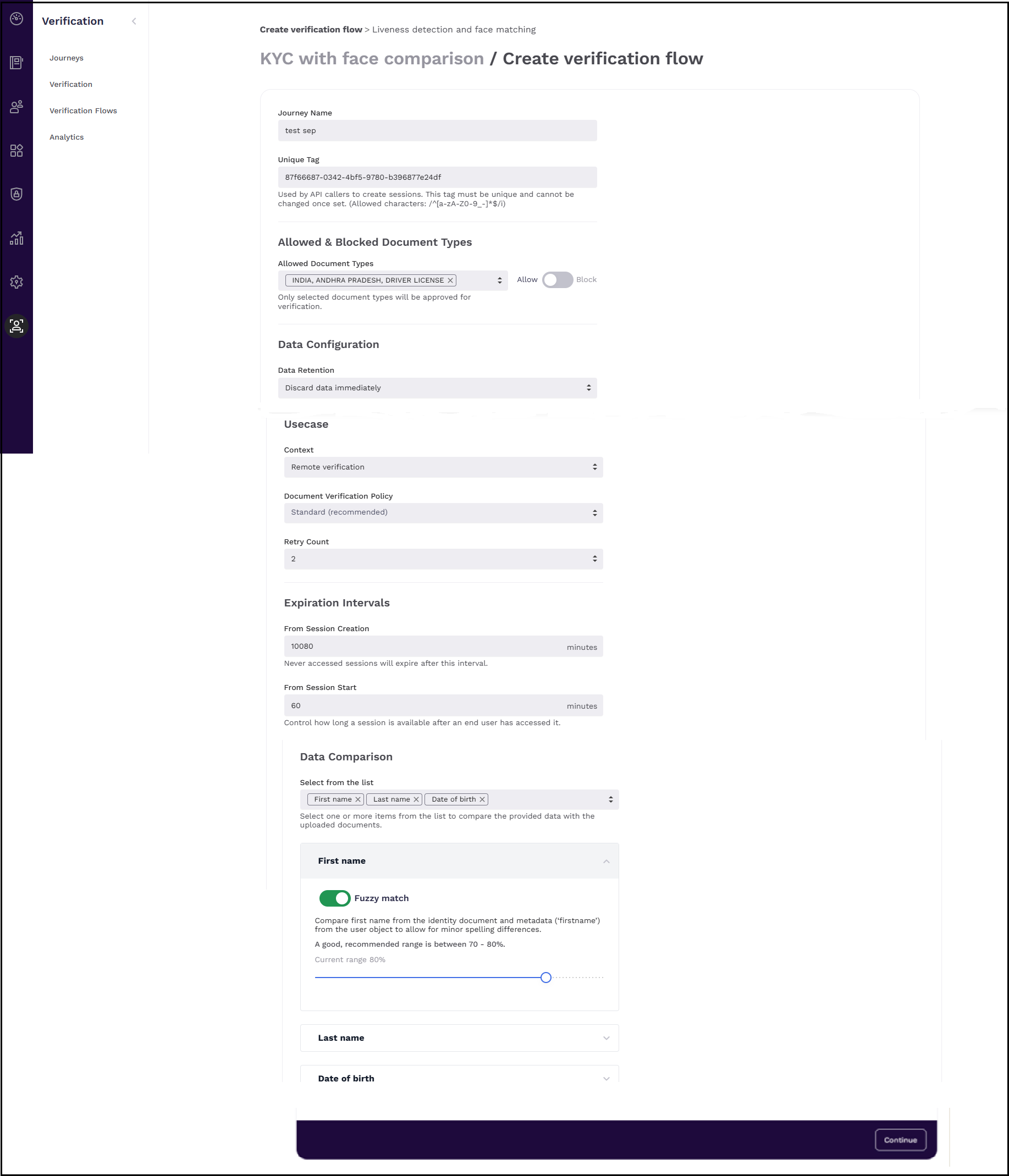Click the users group sidebar icon
Image resolution: width=1009 pixels, height=1176 pixels.
pyautogui.click(x=16, y=107)
